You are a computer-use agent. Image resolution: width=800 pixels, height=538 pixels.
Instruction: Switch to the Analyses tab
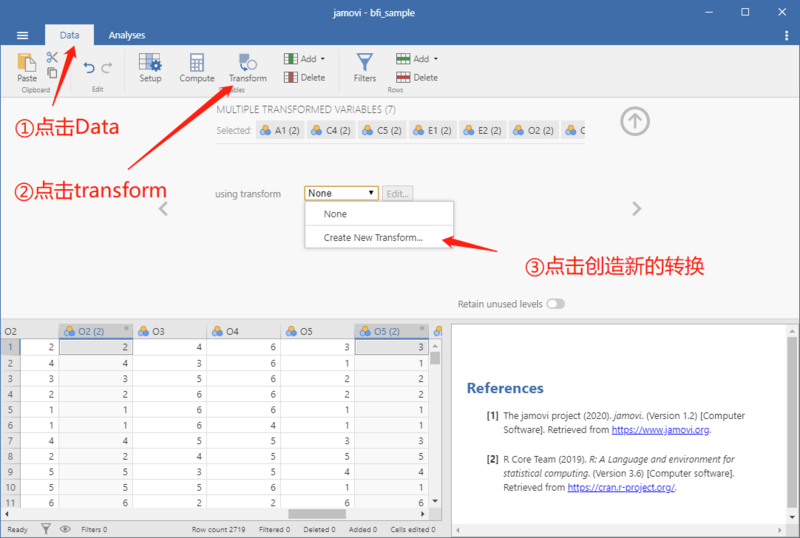(x=127, y=35)
